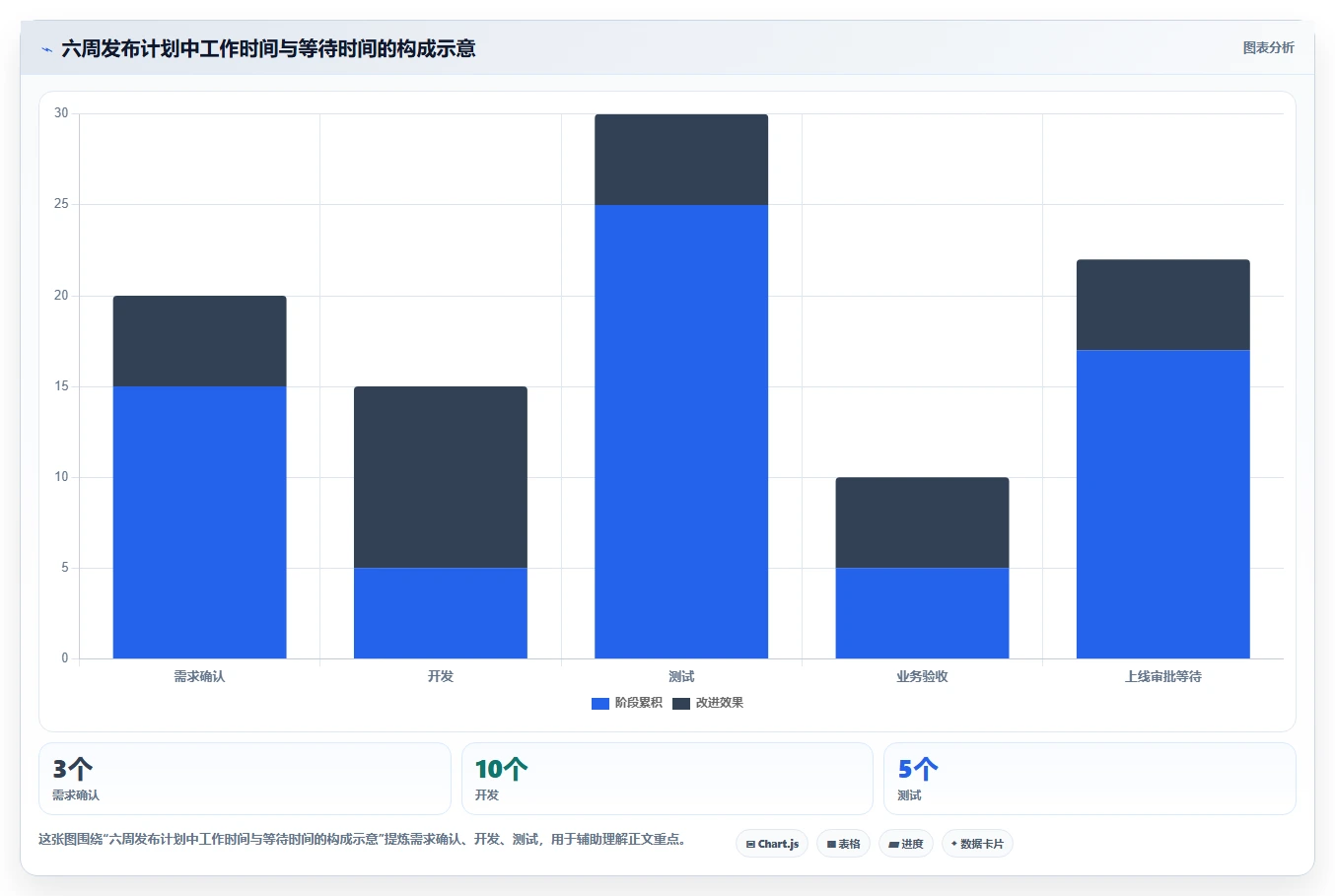This screenshot has width=1335, height=896.
Task: Click the 上线审批等待 x-axis label
Action: click(1163, 676)
